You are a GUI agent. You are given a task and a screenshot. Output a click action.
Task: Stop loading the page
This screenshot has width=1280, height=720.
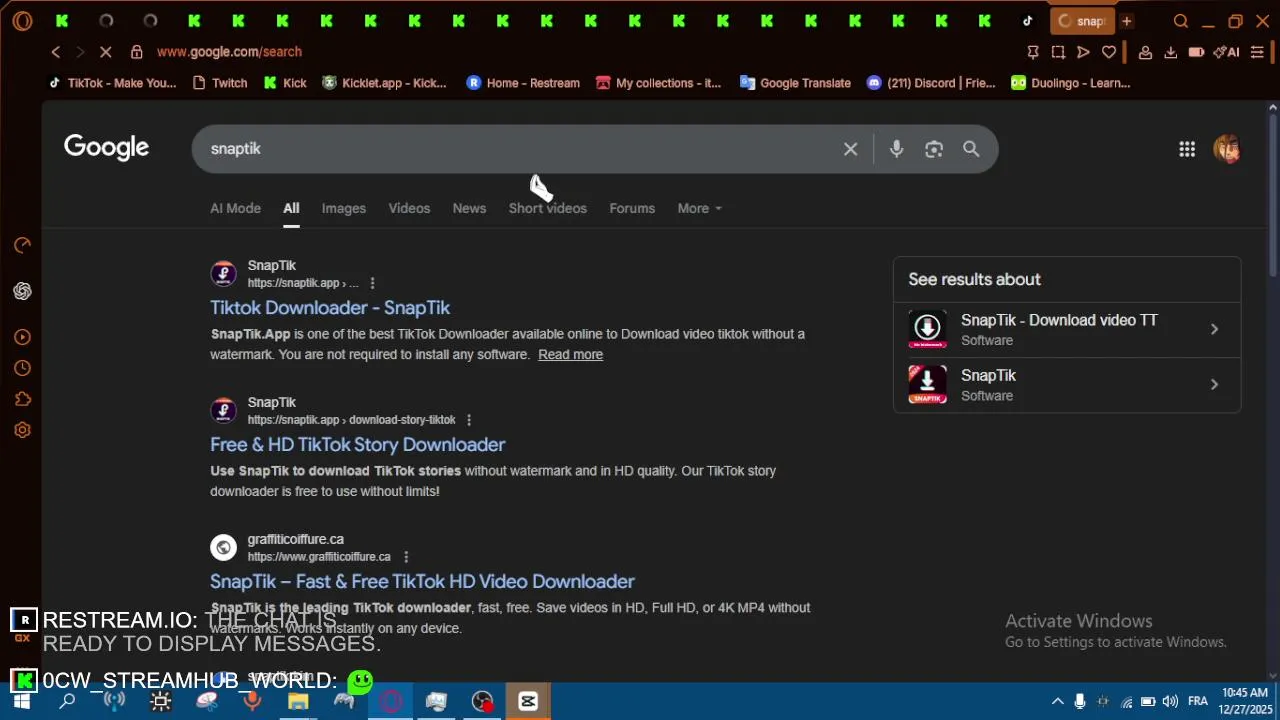click(x=105, y=52)
